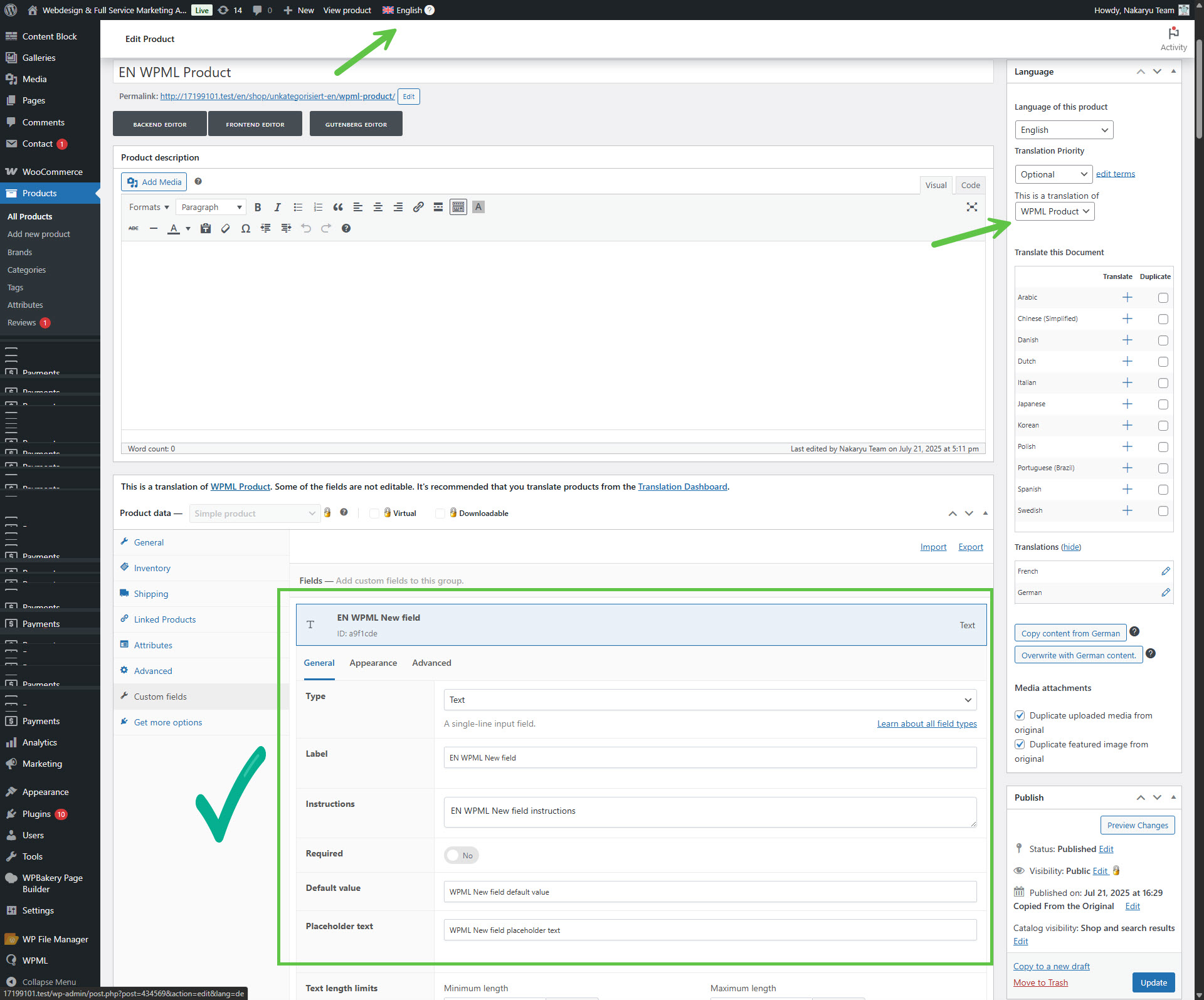Click the Update button
1204x1000 pixels.
tap(1153, 982)
